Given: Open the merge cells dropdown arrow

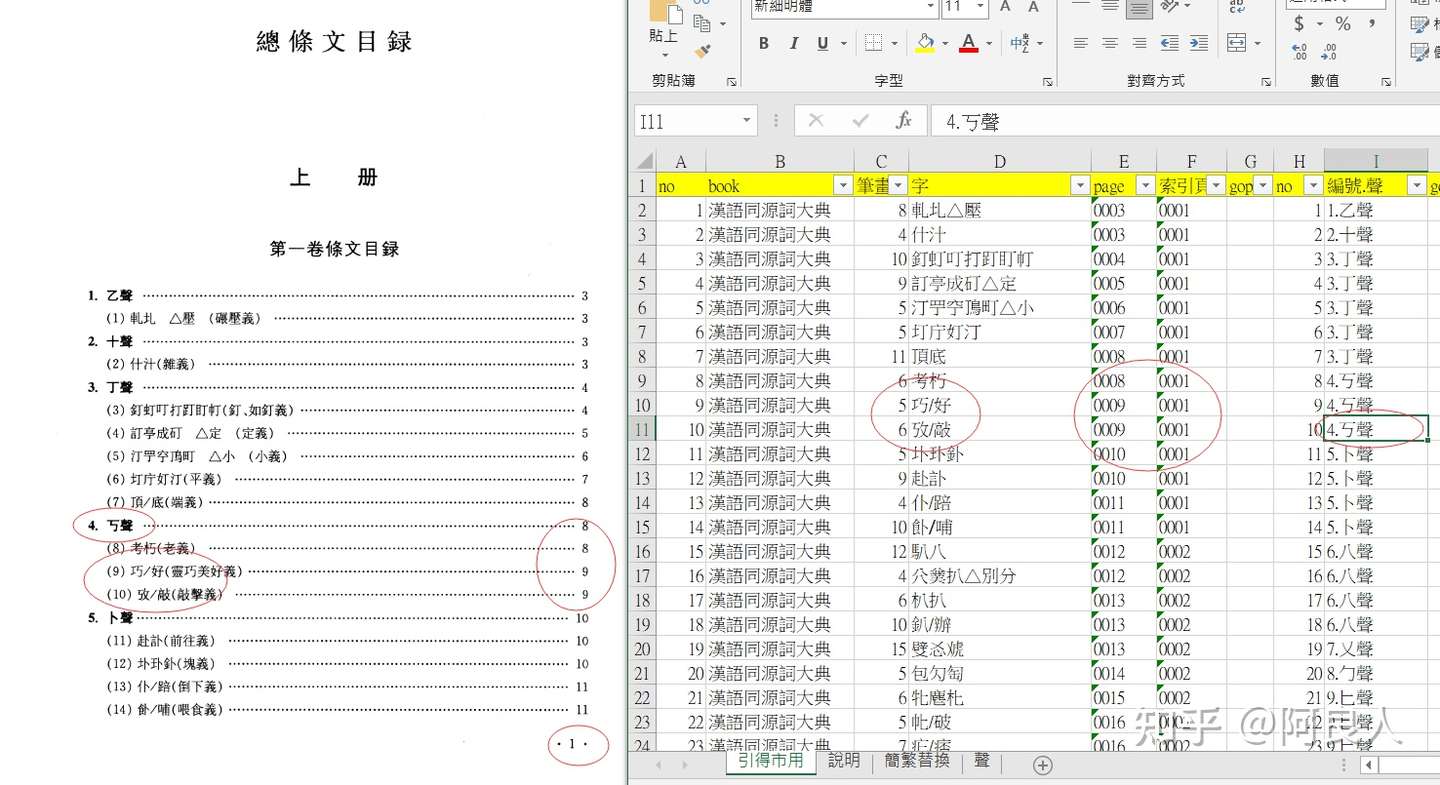Looking at the screenshot, I should pyautogui.click(x=1256, y=43).
